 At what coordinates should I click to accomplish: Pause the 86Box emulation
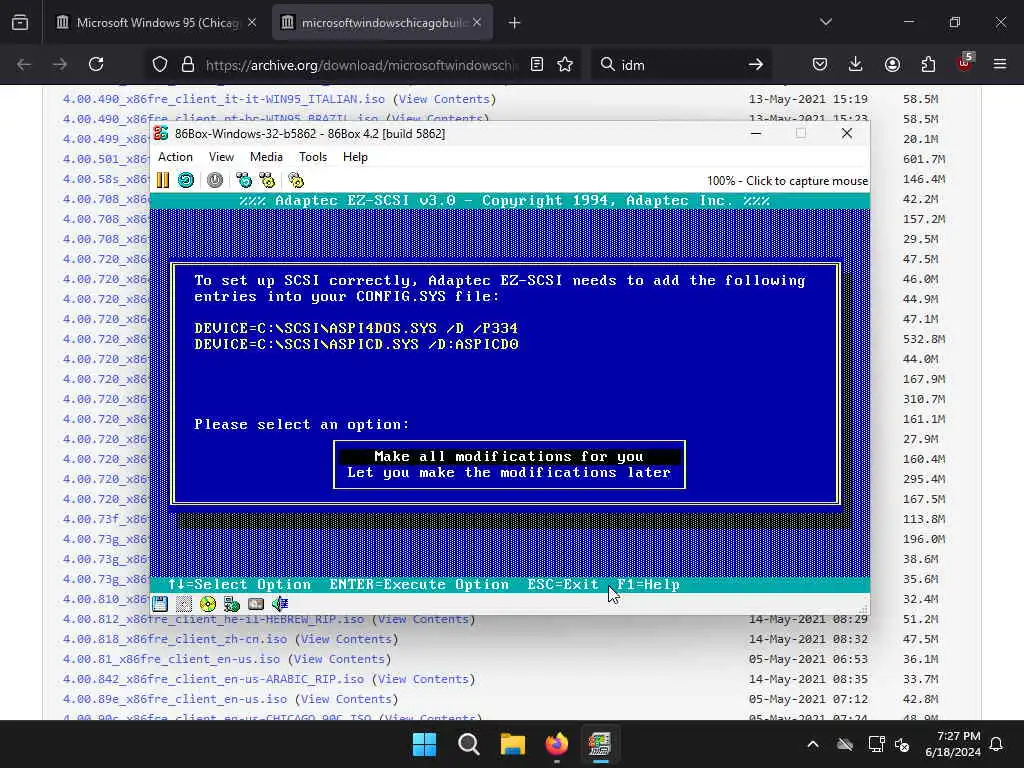click(x=163, y=180)
